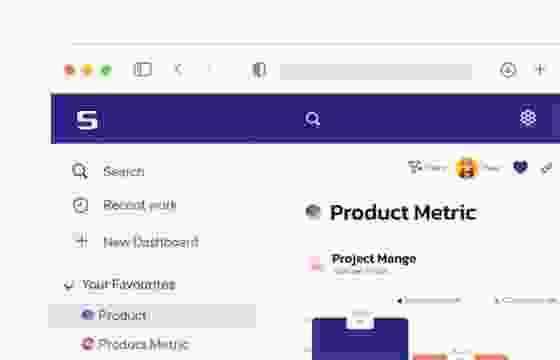Go back with browser back arrow
Image resolution: width=560 pixels, height=360 pixels.
tap(178, 69)
